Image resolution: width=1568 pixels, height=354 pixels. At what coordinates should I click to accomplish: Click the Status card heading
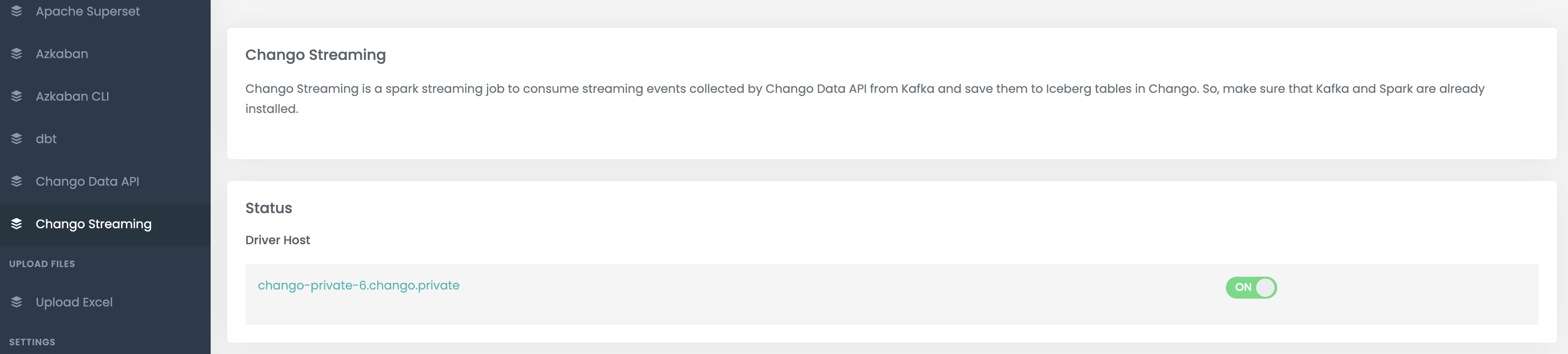(x=268, y=208)
